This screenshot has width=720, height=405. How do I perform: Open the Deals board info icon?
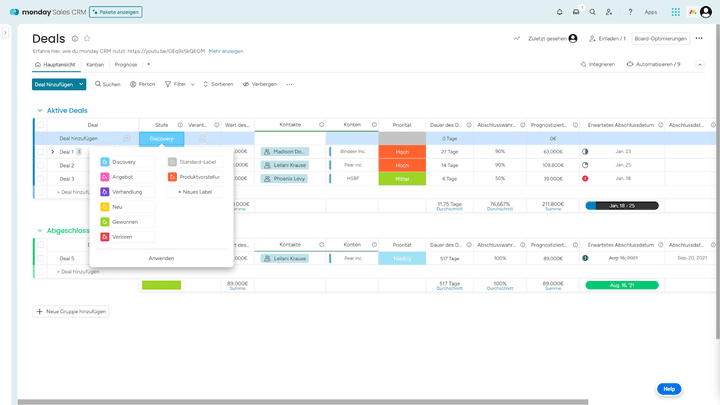point(75,39)
